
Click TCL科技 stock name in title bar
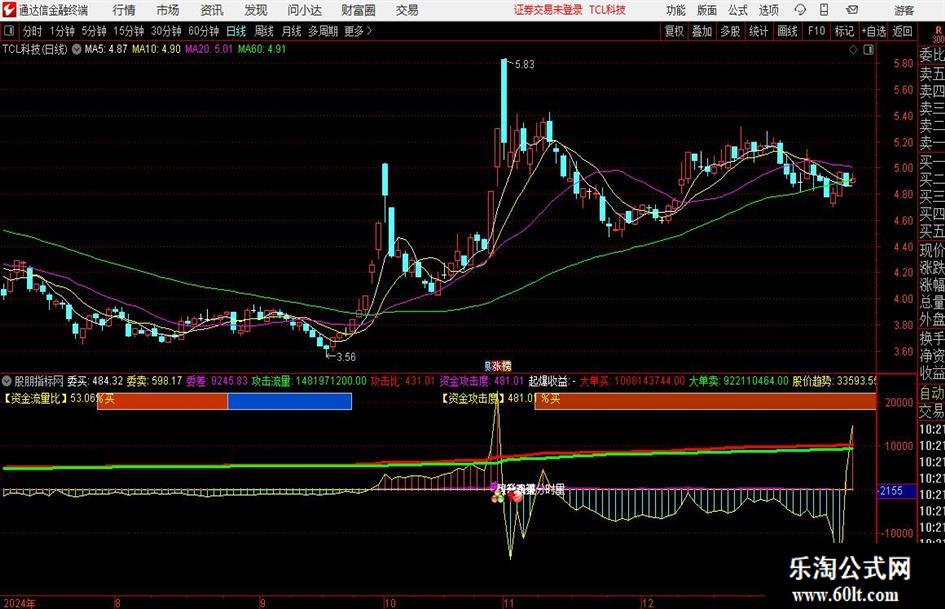607,10
